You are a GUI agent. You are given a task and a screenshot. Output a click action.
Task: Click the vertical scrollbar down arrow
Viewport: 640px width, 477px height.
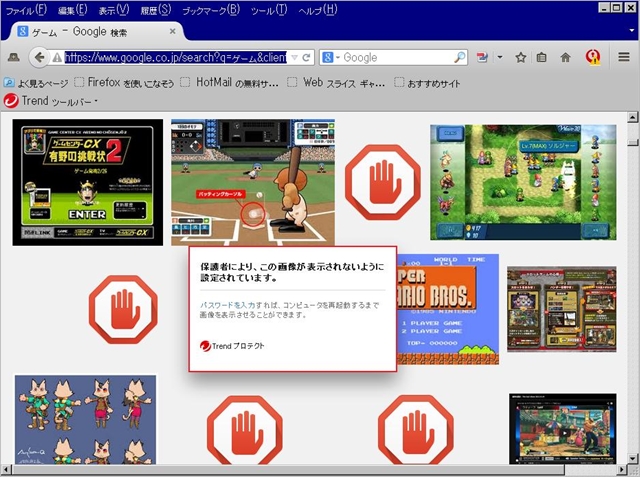[632, 459]
